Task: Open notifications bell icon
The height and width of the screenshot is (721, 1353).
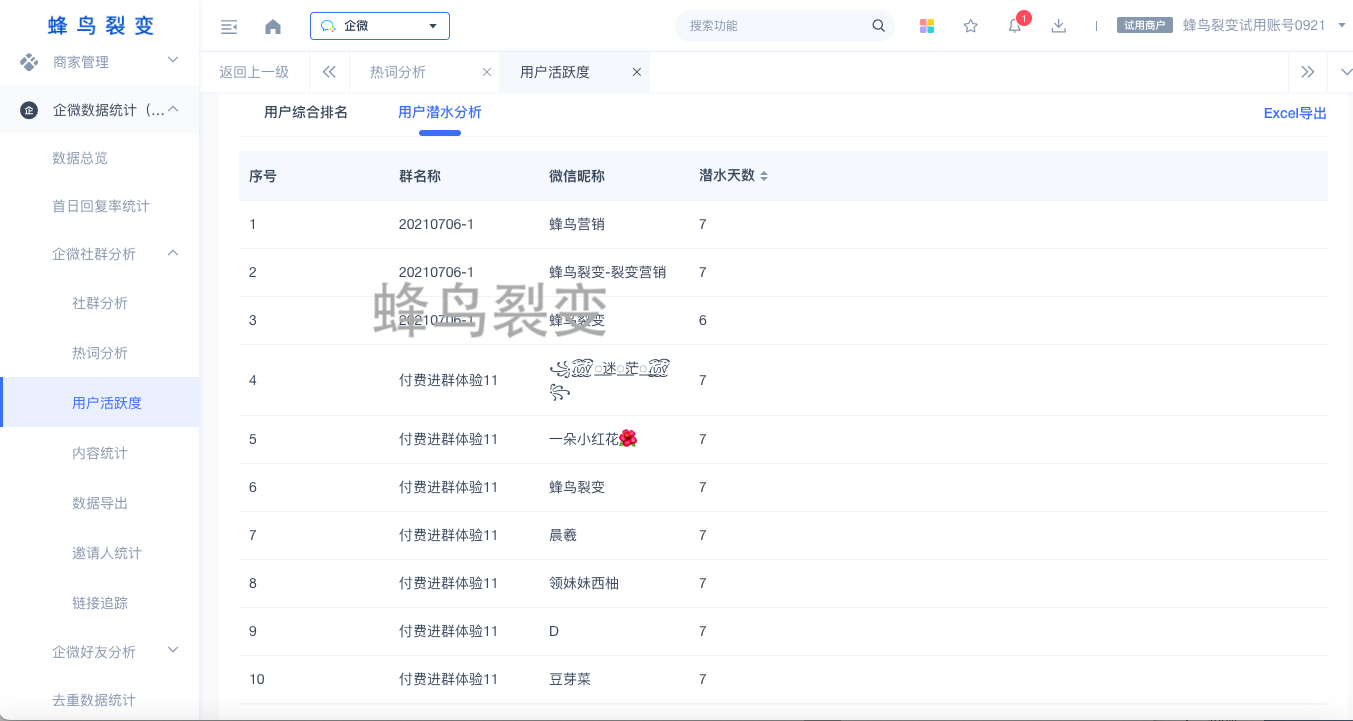Action: click(x=1014, y=26)
